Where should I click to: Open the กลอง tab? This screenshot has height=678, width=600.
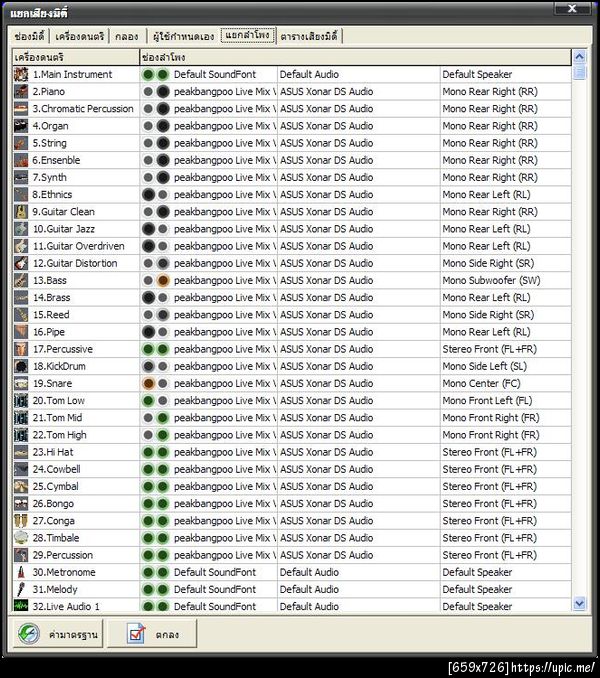pyautogui.click(x=127, y=36)
